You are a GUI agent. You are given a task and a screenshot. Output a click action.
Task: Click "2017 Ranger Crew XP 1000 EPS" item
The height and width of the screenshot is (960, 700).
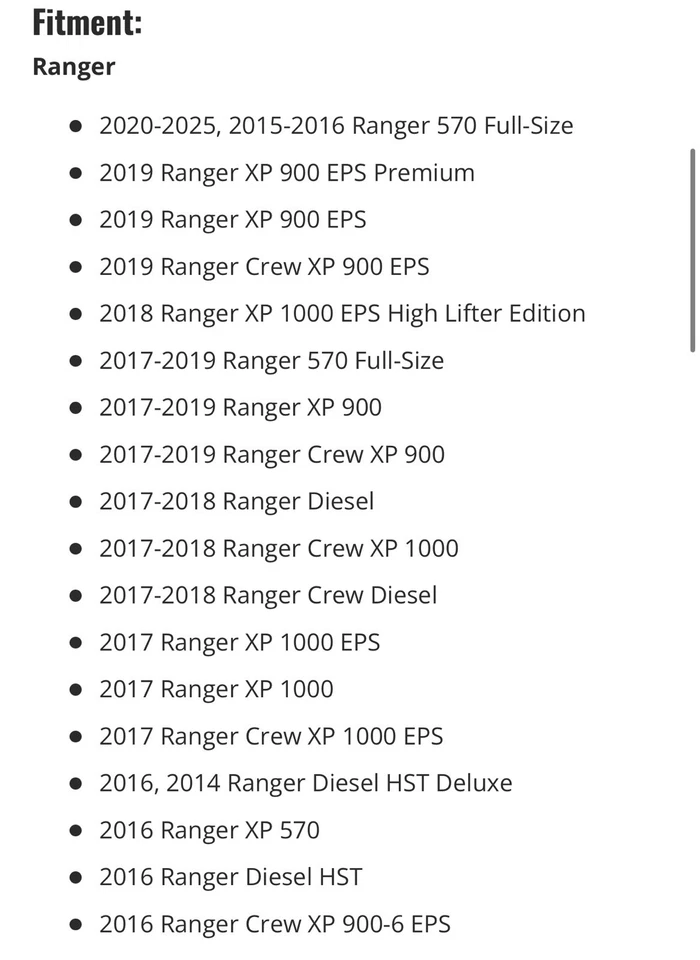point(271,737)
